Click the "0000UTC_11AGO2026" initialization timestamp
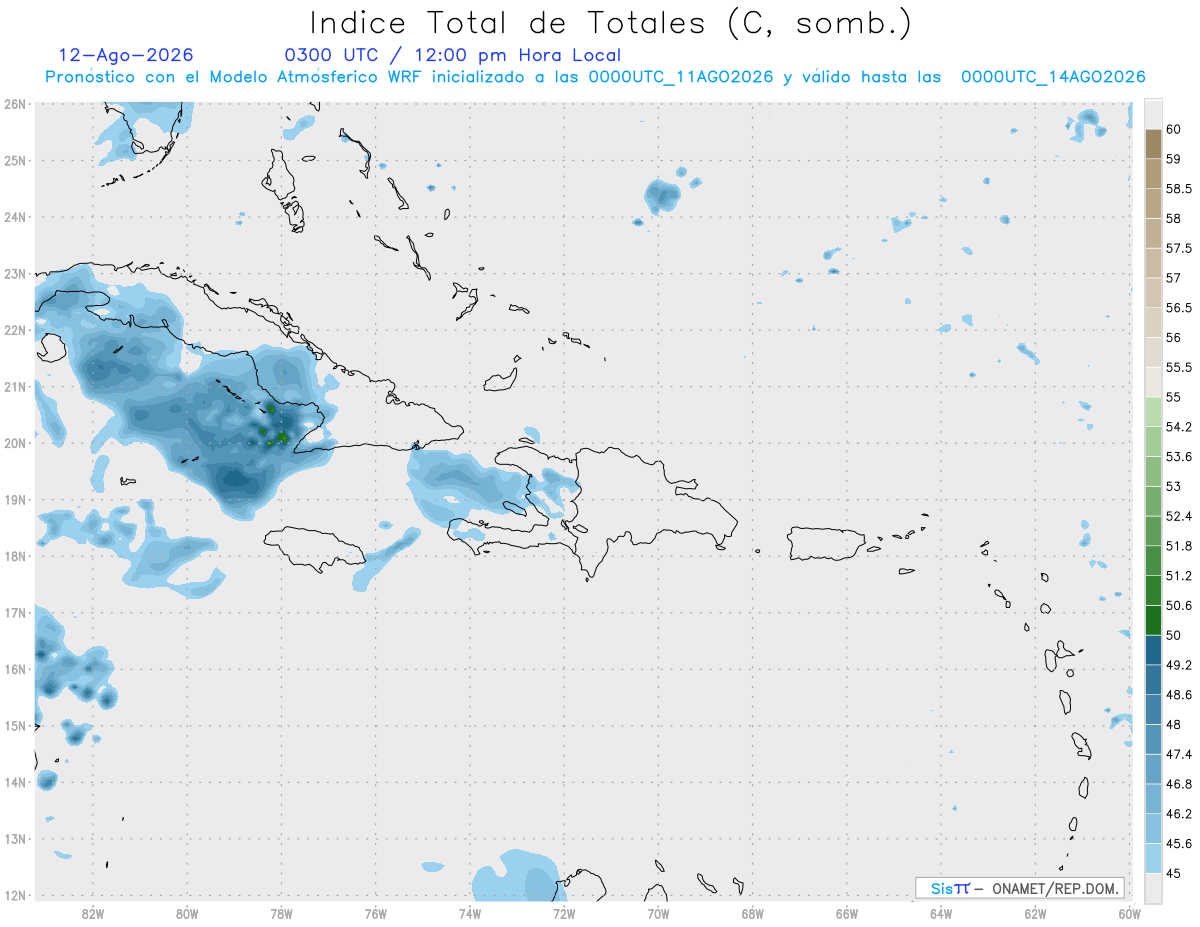 tap(681, 77)
